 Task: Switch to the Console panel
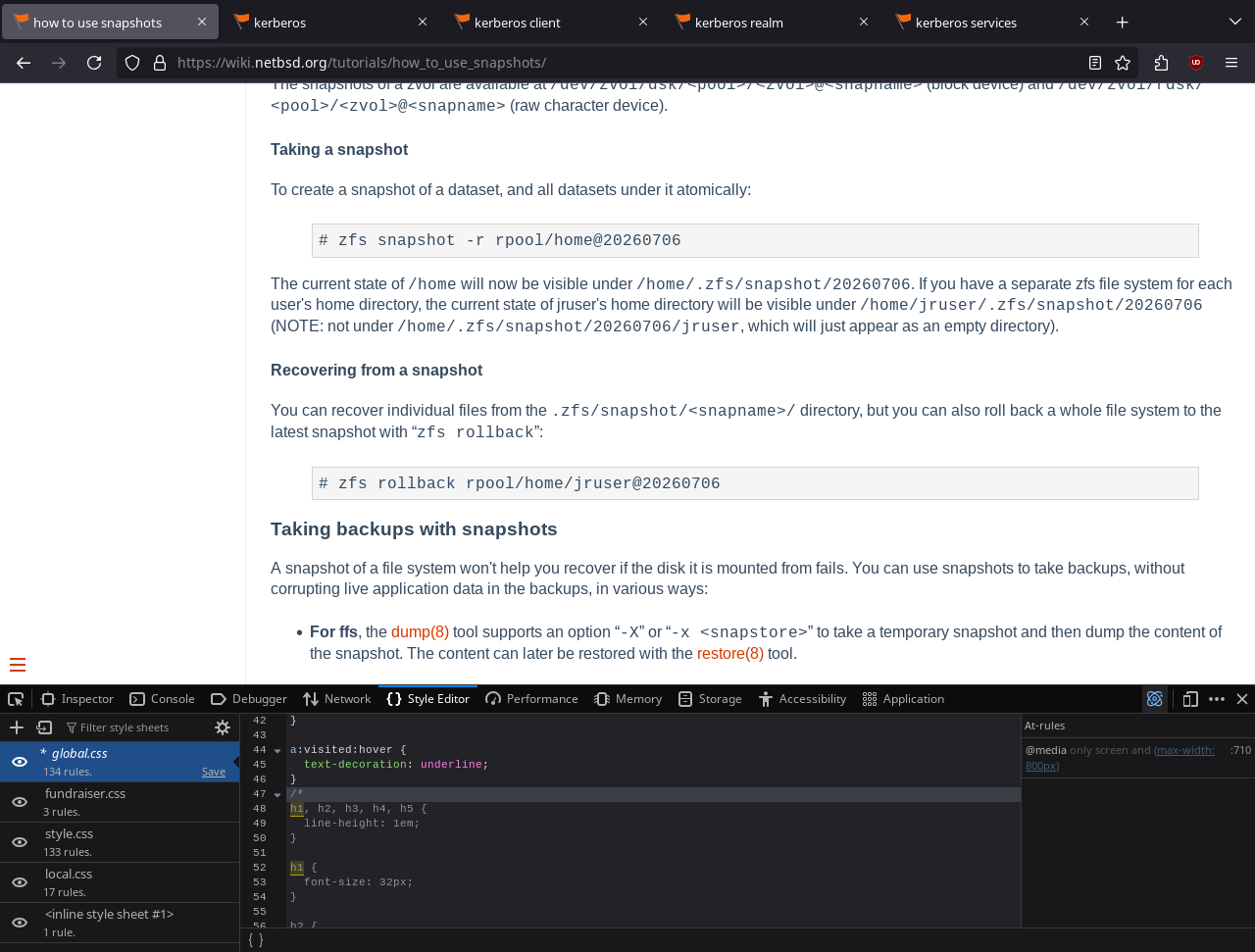click(x=163, y=699)
